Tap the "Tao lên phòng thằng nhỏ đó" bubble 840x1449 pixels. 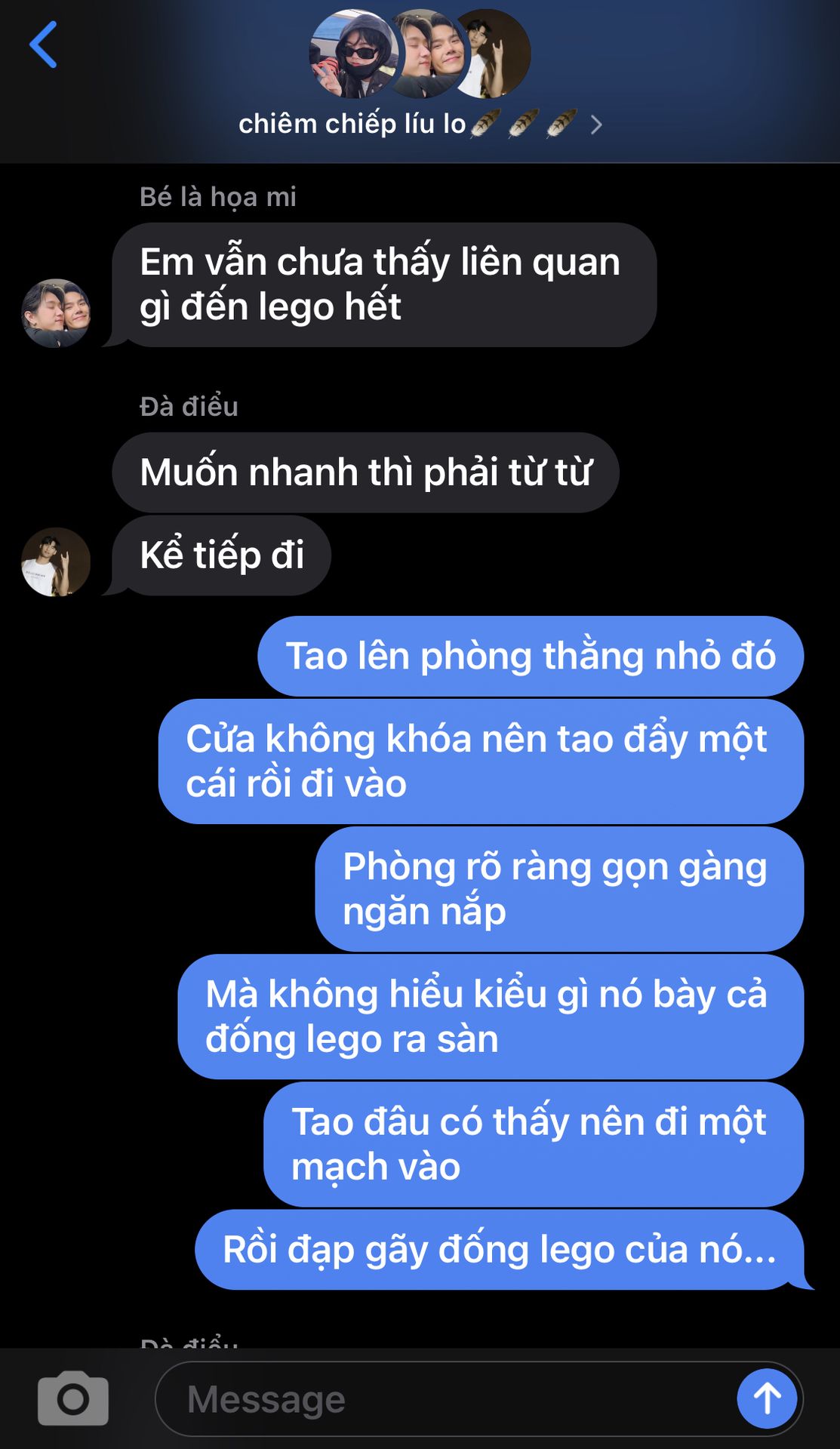click(x=531, y=656)
